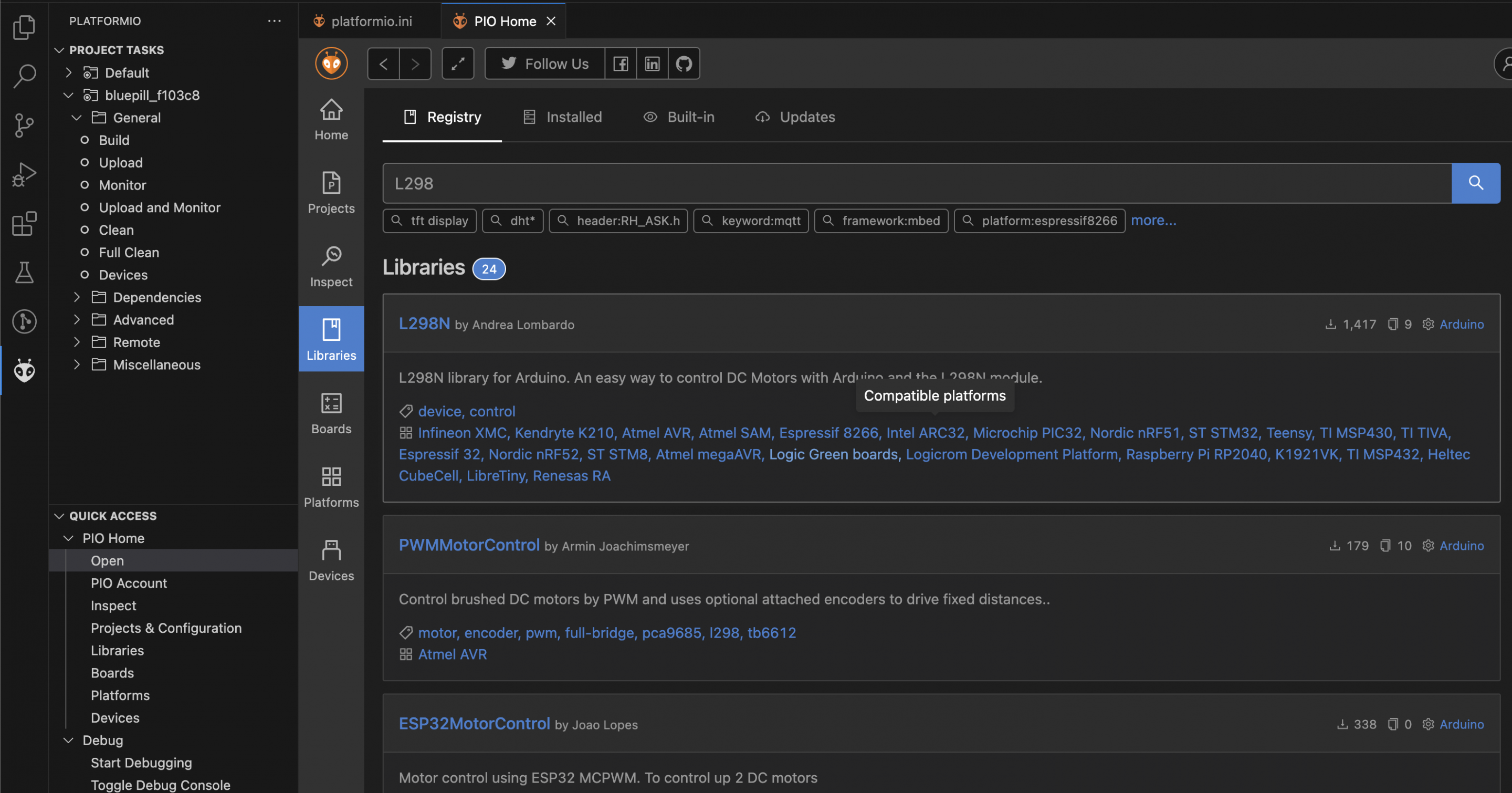
Task: Open the Explorer view in activity bar
Action: [24, 27]
